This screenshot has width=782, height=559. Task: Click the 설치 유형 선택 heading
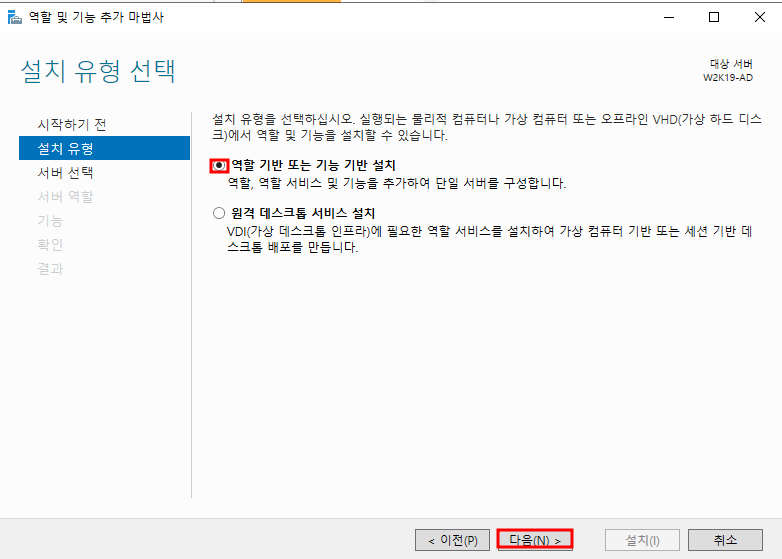98,71
